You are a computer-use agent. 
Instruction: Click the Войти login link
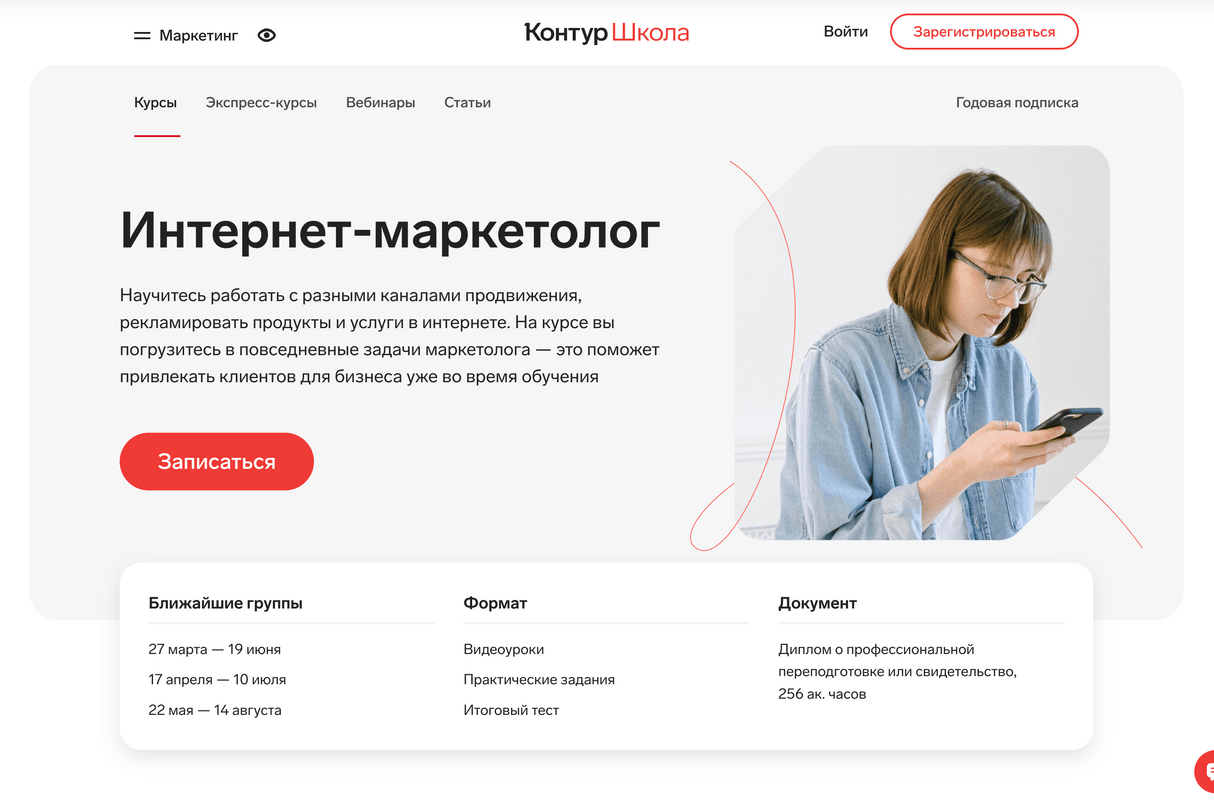(845, 32)
